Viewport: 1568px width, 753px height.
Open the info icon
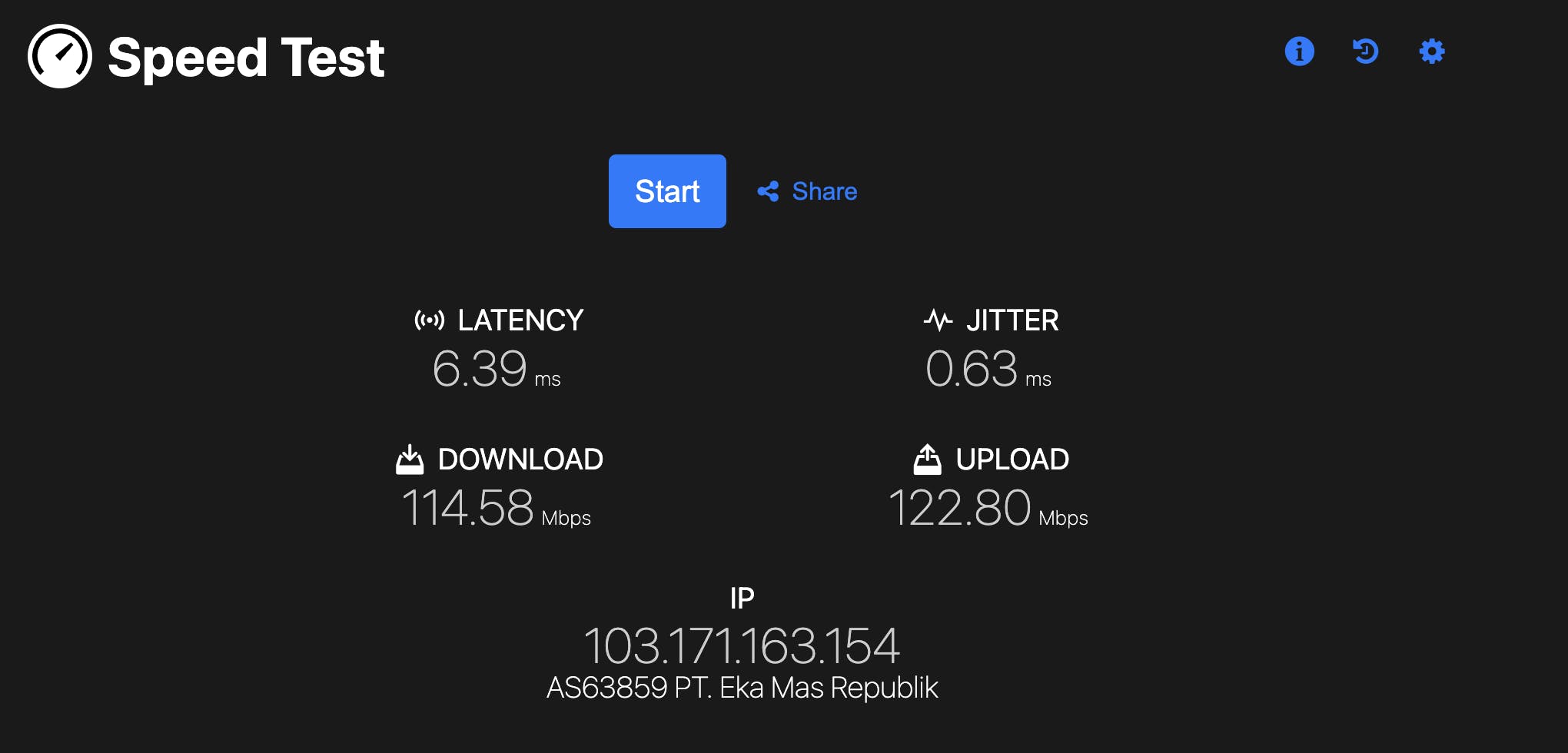click(1299, 51)
